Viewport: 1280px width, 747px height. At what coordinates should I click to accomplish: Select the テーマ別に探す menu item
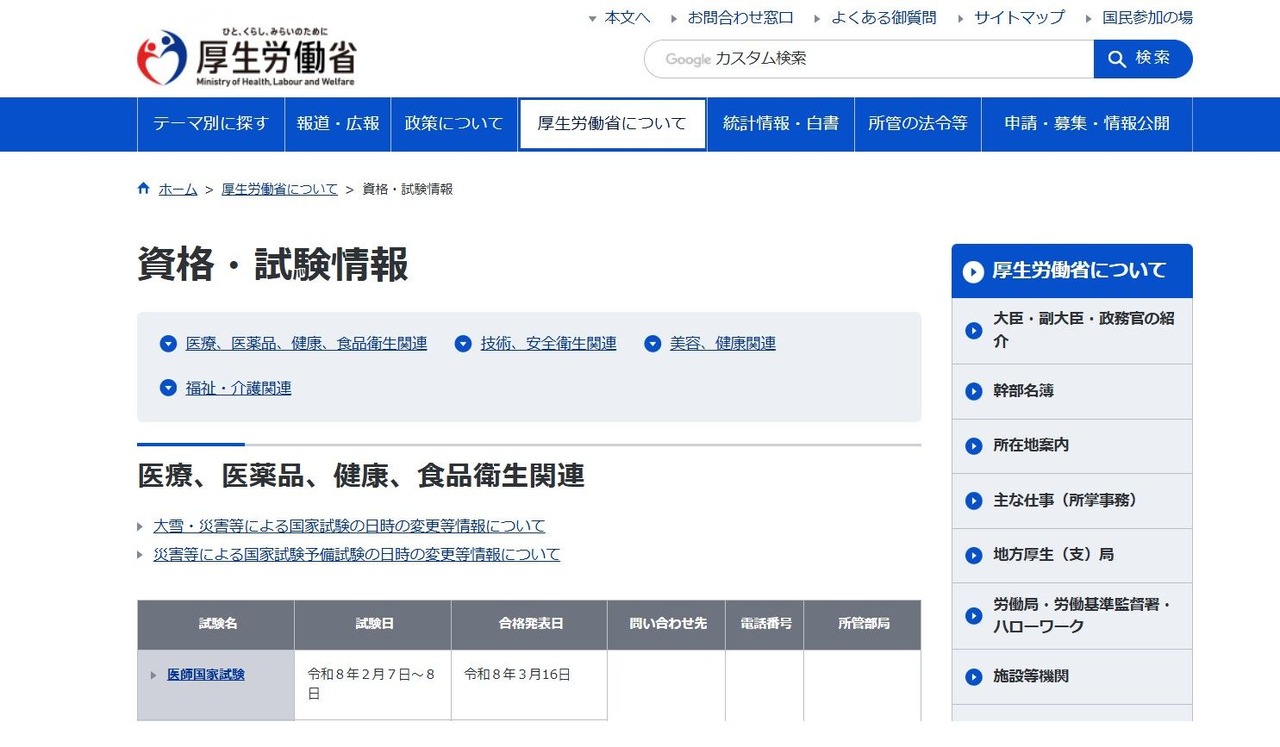coord(210,124)
